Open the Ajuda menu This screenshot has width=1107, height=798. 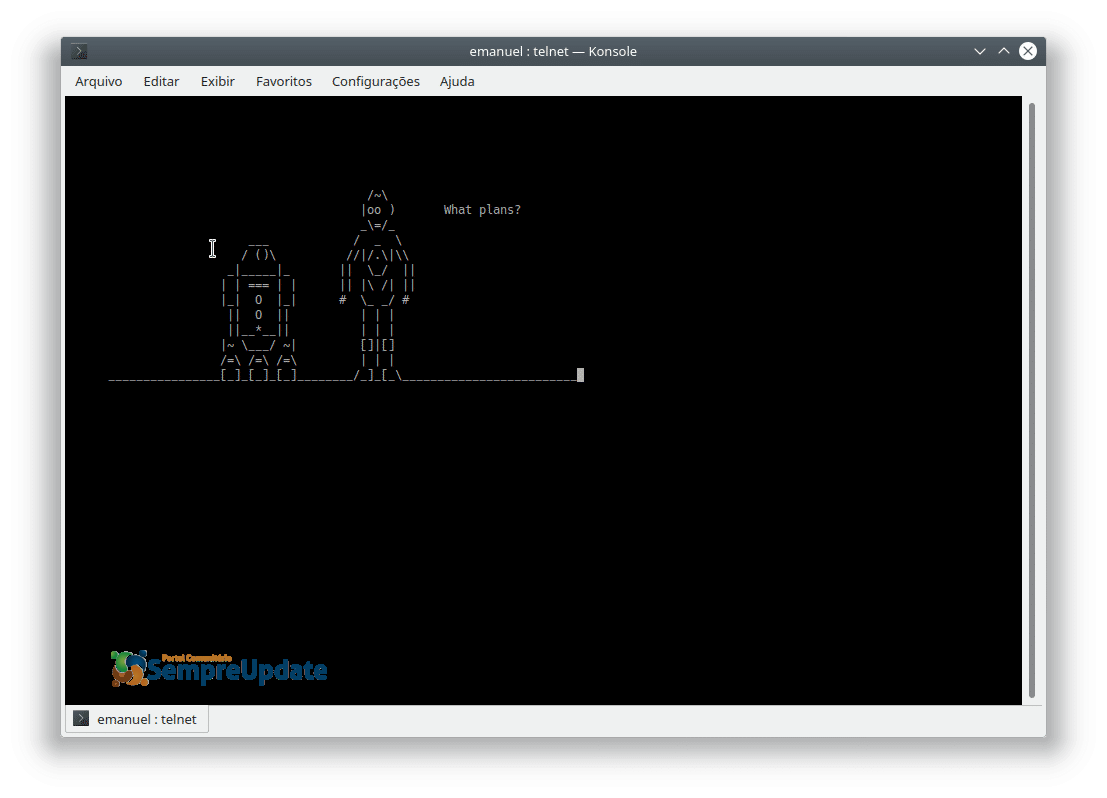click(457, 81)
